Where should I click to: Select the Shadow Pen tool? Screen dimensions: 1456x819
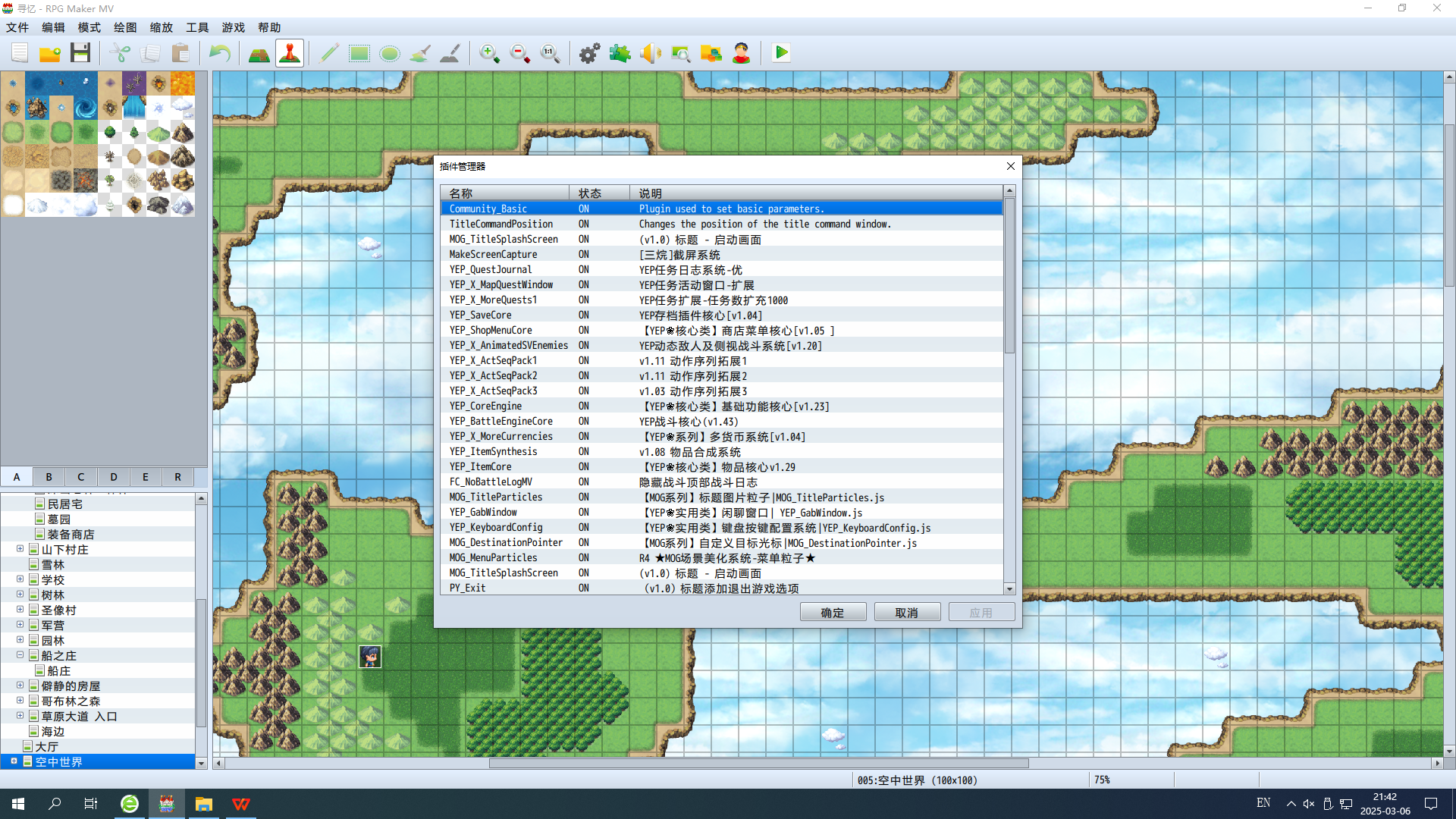pos(450,53)
